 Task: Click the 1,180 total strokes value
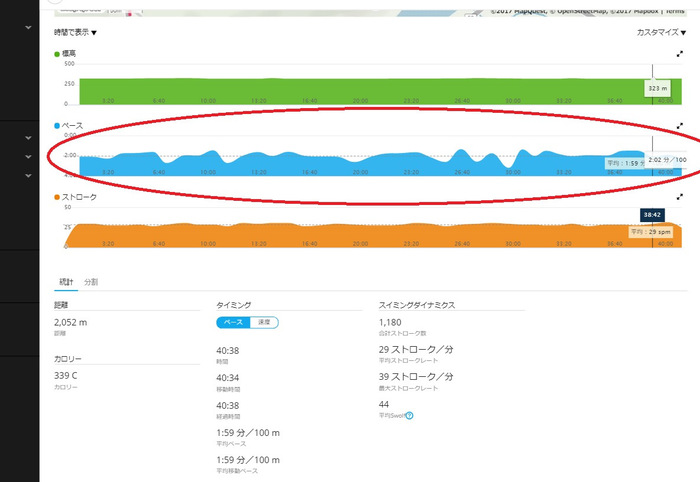point(390,322)
